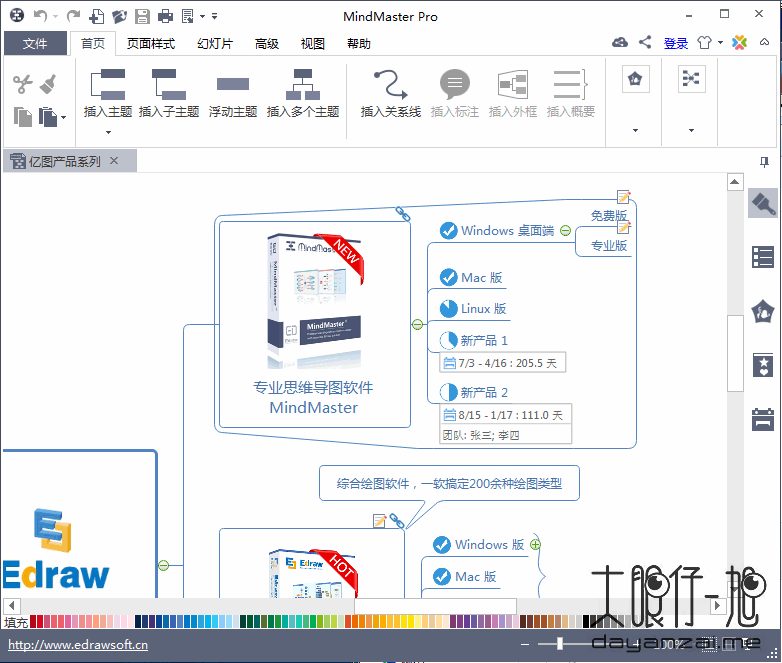782x663 pixels.
Task: Open dropdown under pentagon ribbon button
Action: [635, 130]
